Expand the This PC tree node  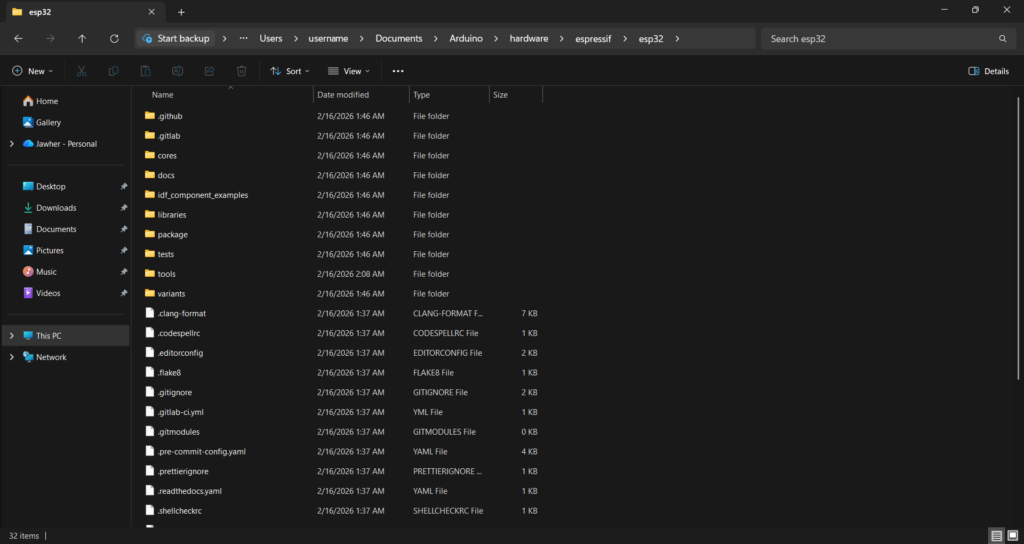click(12, 336)
